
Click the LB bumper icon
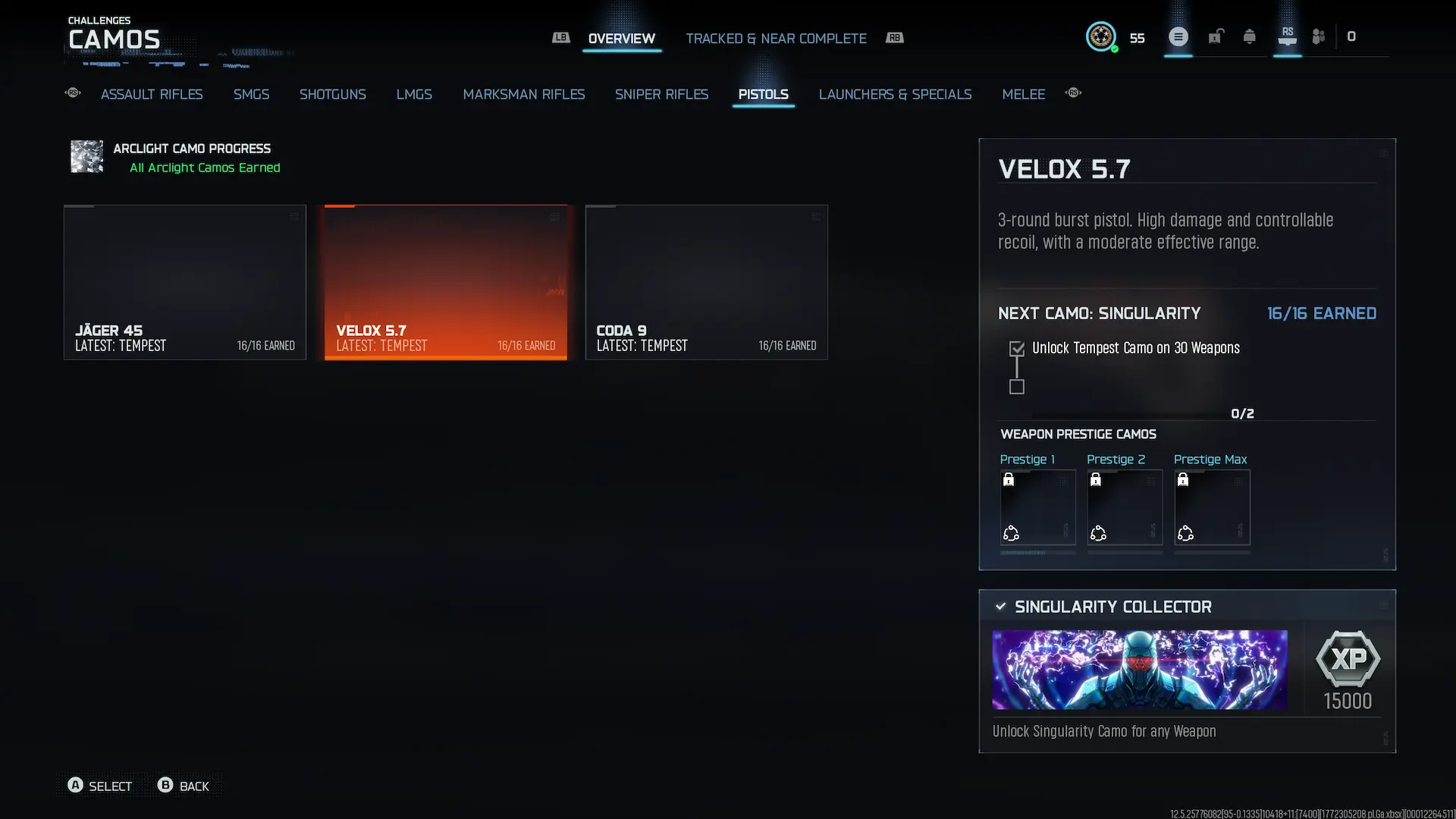point(561,38)
